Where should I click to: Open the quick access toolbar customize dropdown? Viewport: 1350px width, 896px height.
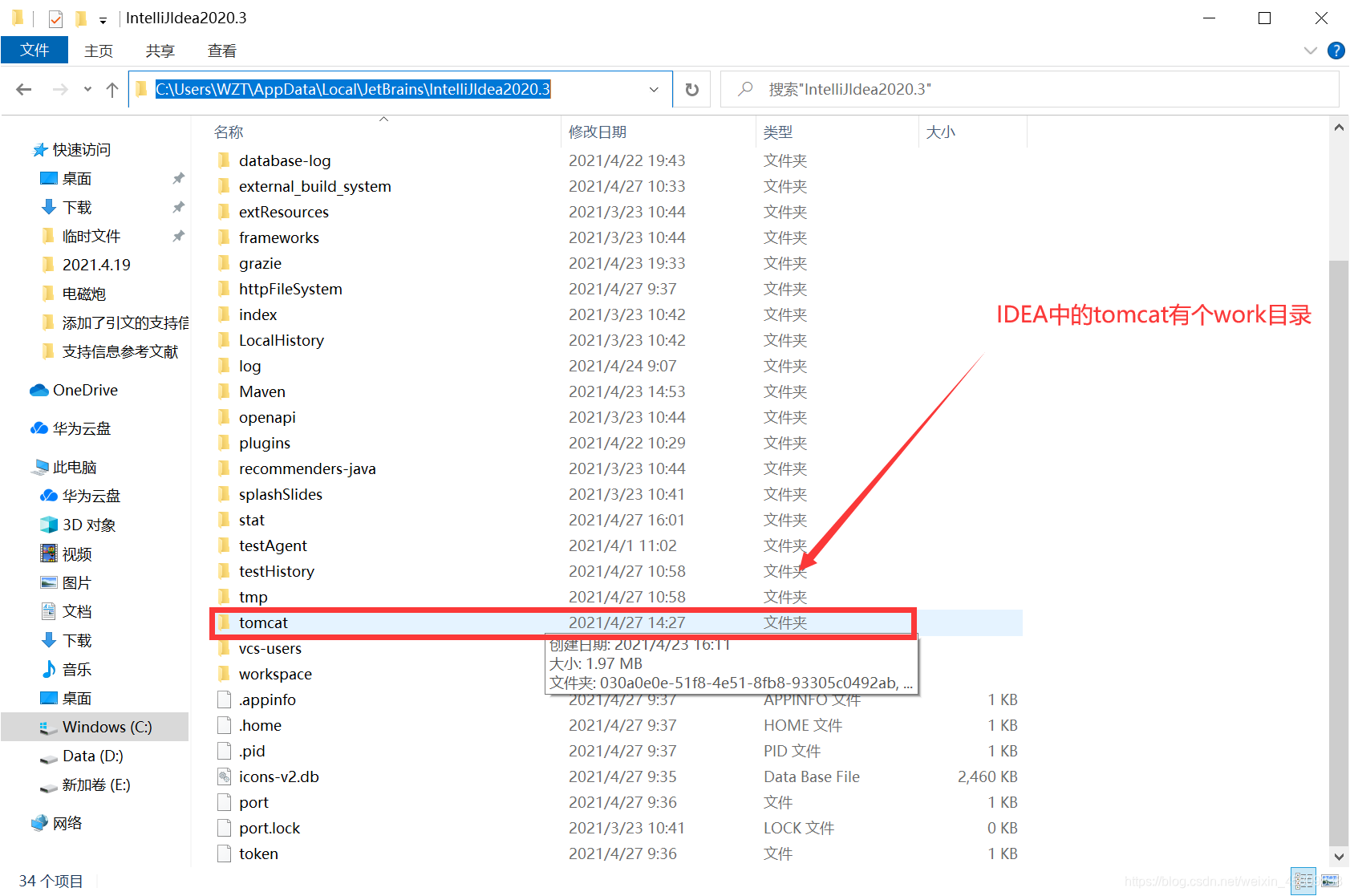tap(103, 20)
